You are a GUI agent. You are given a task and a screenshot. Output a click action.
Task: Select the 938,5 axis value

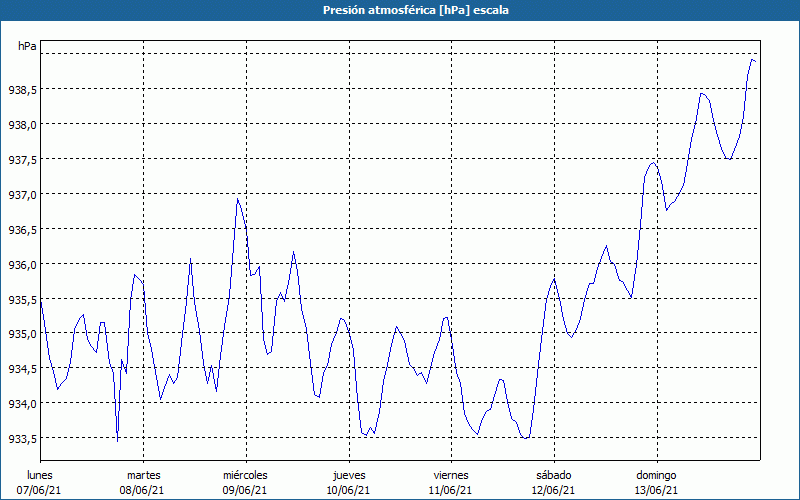(22, 90)
